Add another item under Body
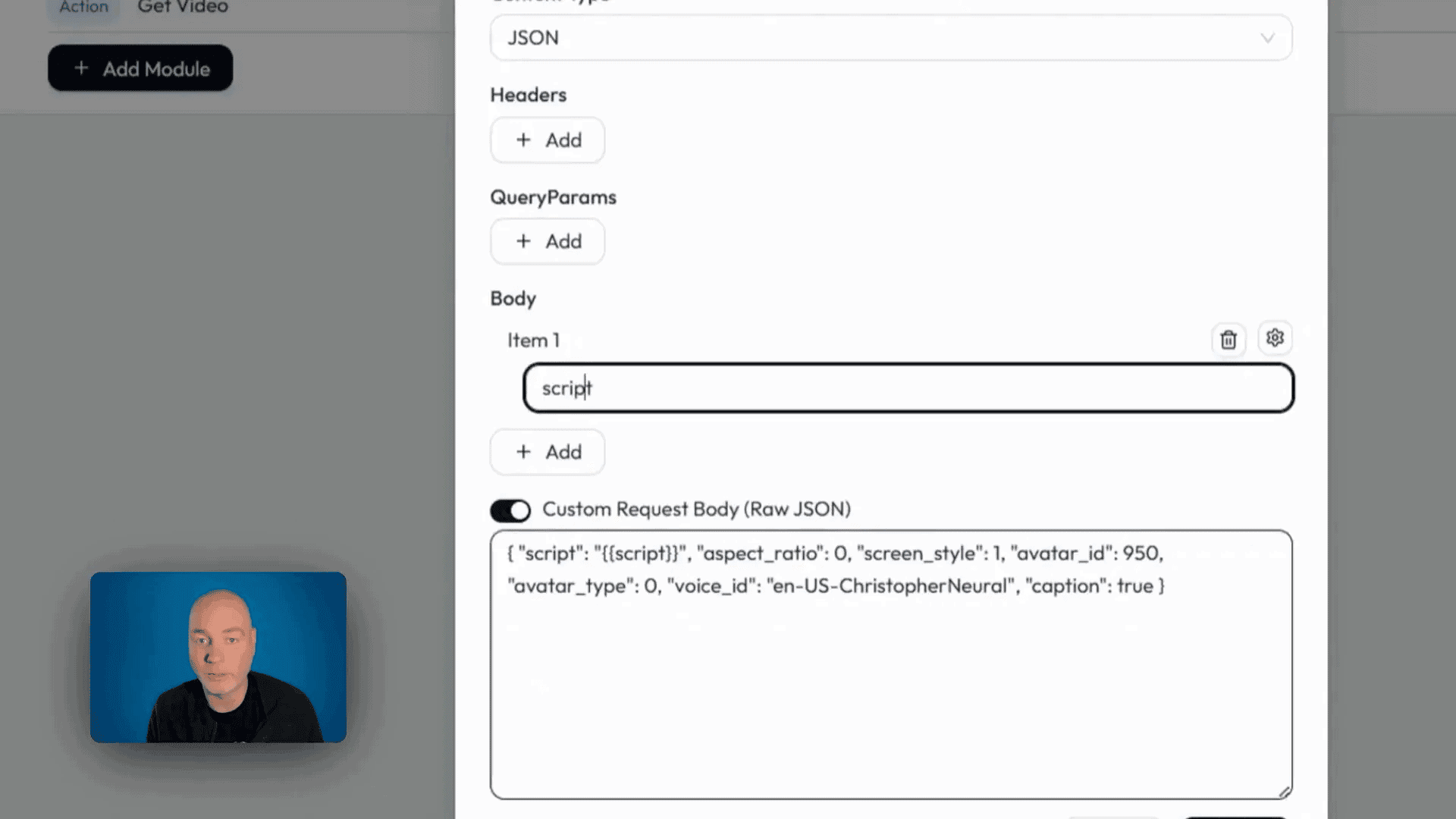This screenshot has width=1456, height=819. click(x=547, y=451)
